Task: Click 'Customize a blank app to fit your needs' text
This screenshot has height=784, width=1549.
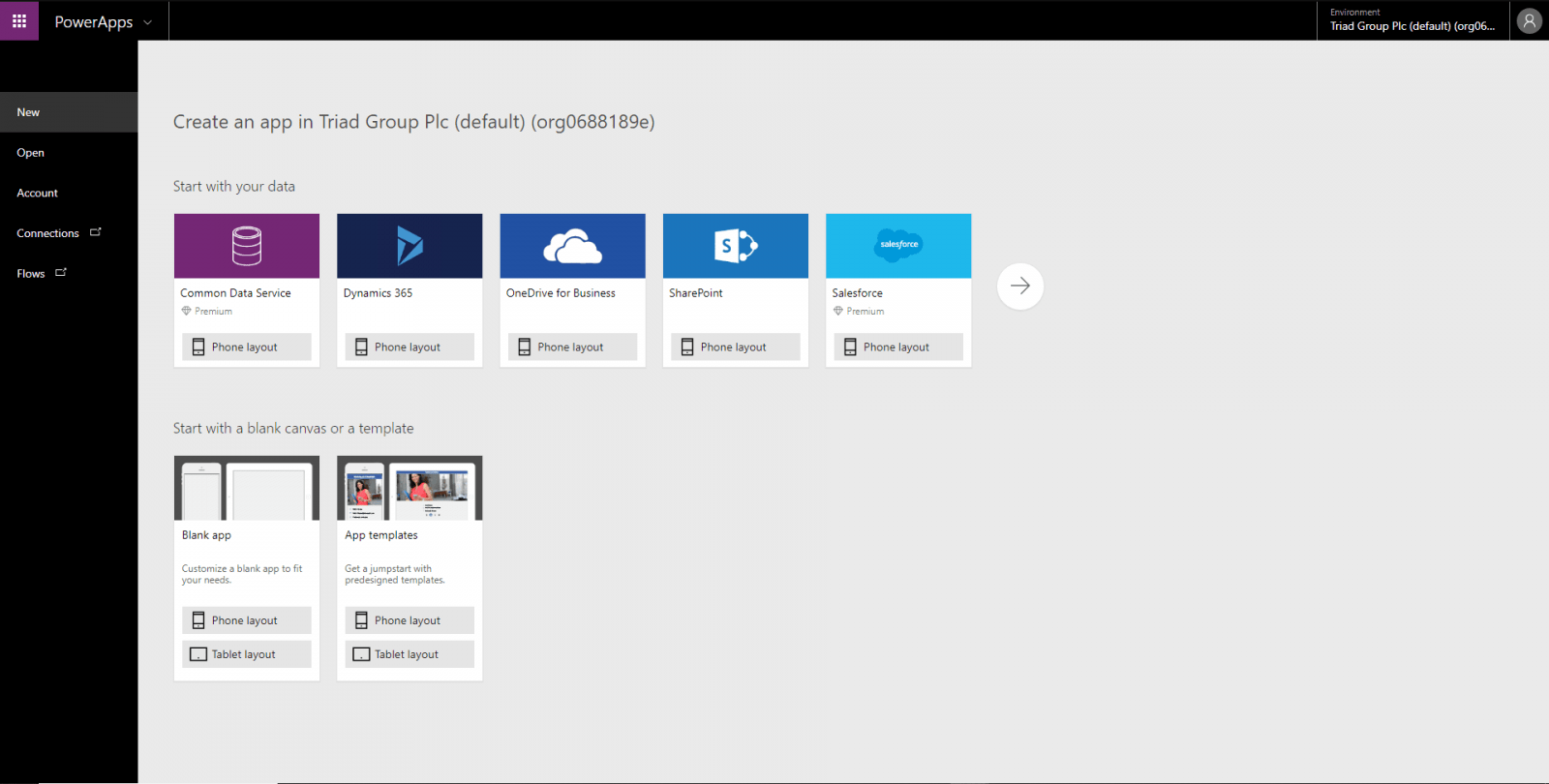Action: [x=242, y=575]
